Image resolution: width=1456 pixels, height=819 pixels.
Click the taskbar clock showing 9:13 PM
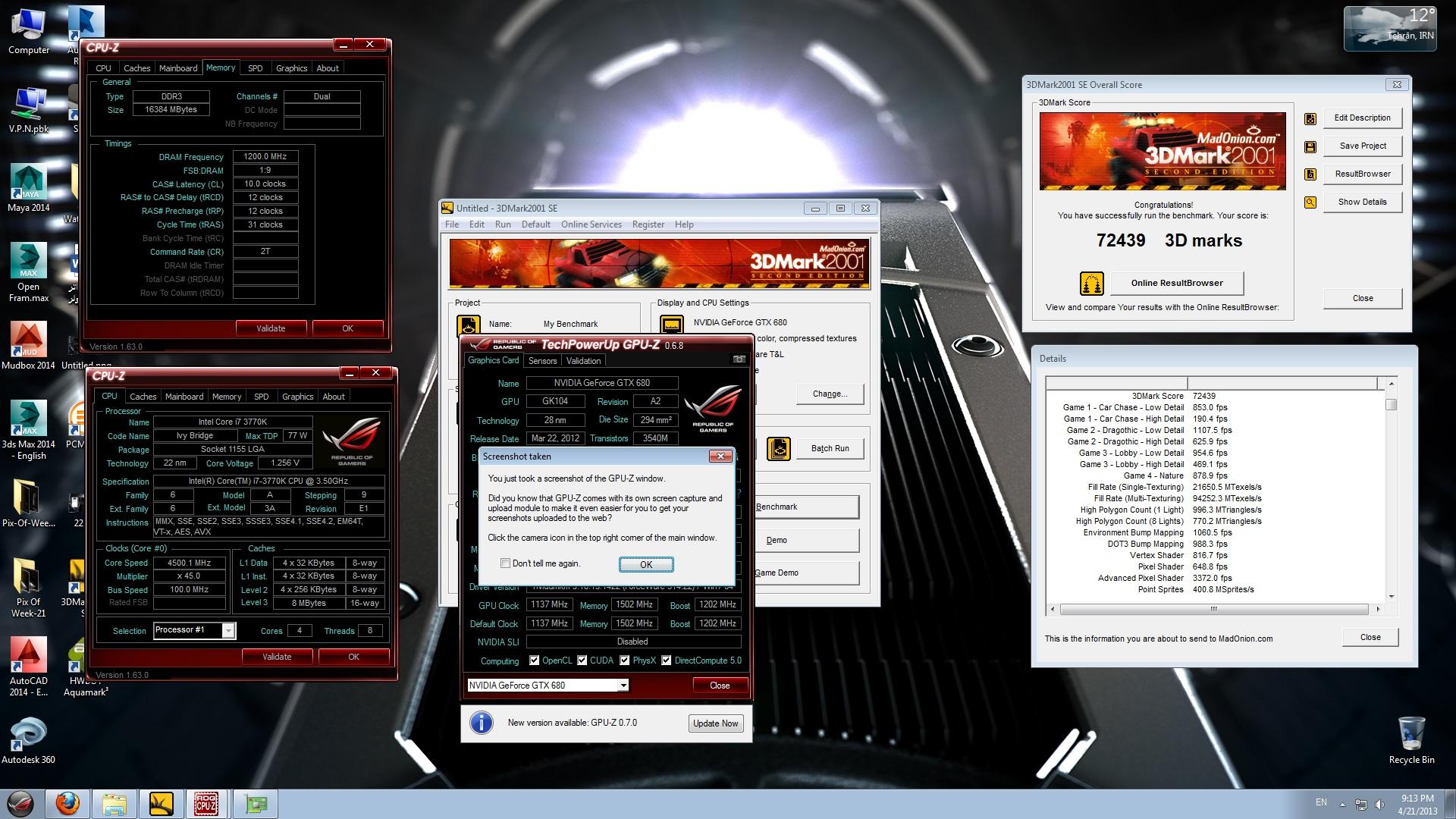tap(1417, 804)
